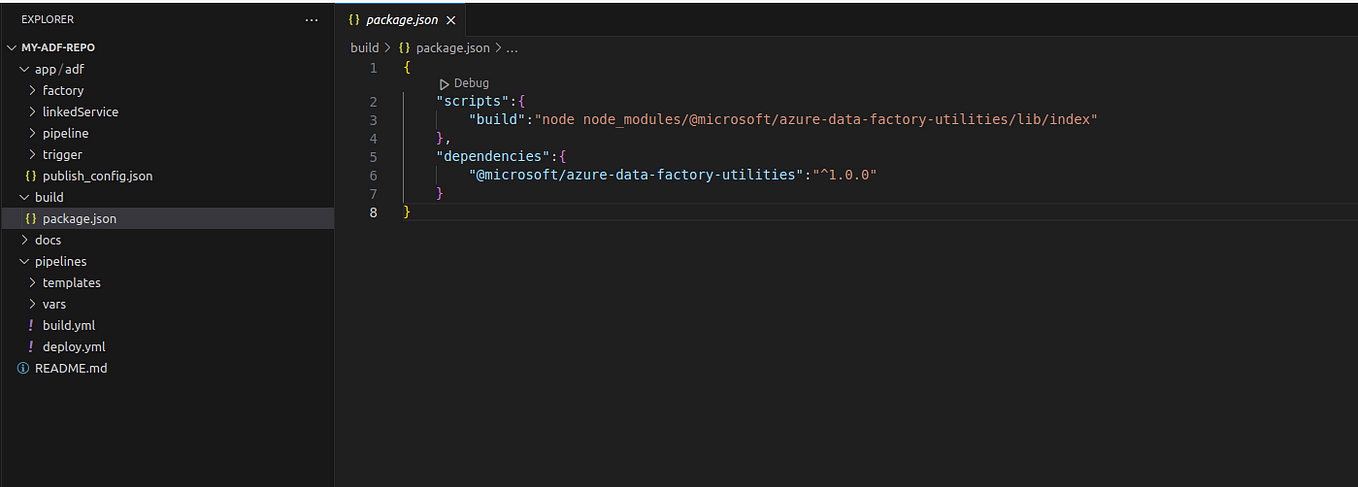The image size is (1358, 487).
Task: Expand the docs folder
Action: click(25, 240)
